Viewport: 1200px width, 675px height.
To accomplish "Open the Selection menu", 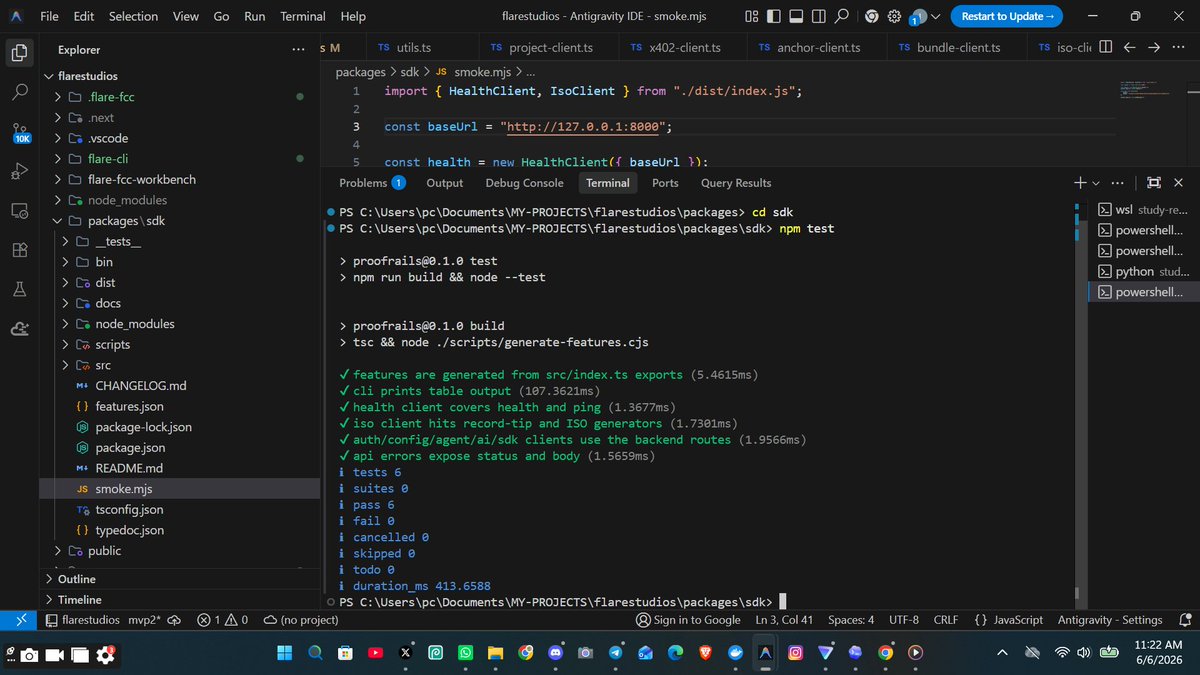I will click(x=133, y=16).
